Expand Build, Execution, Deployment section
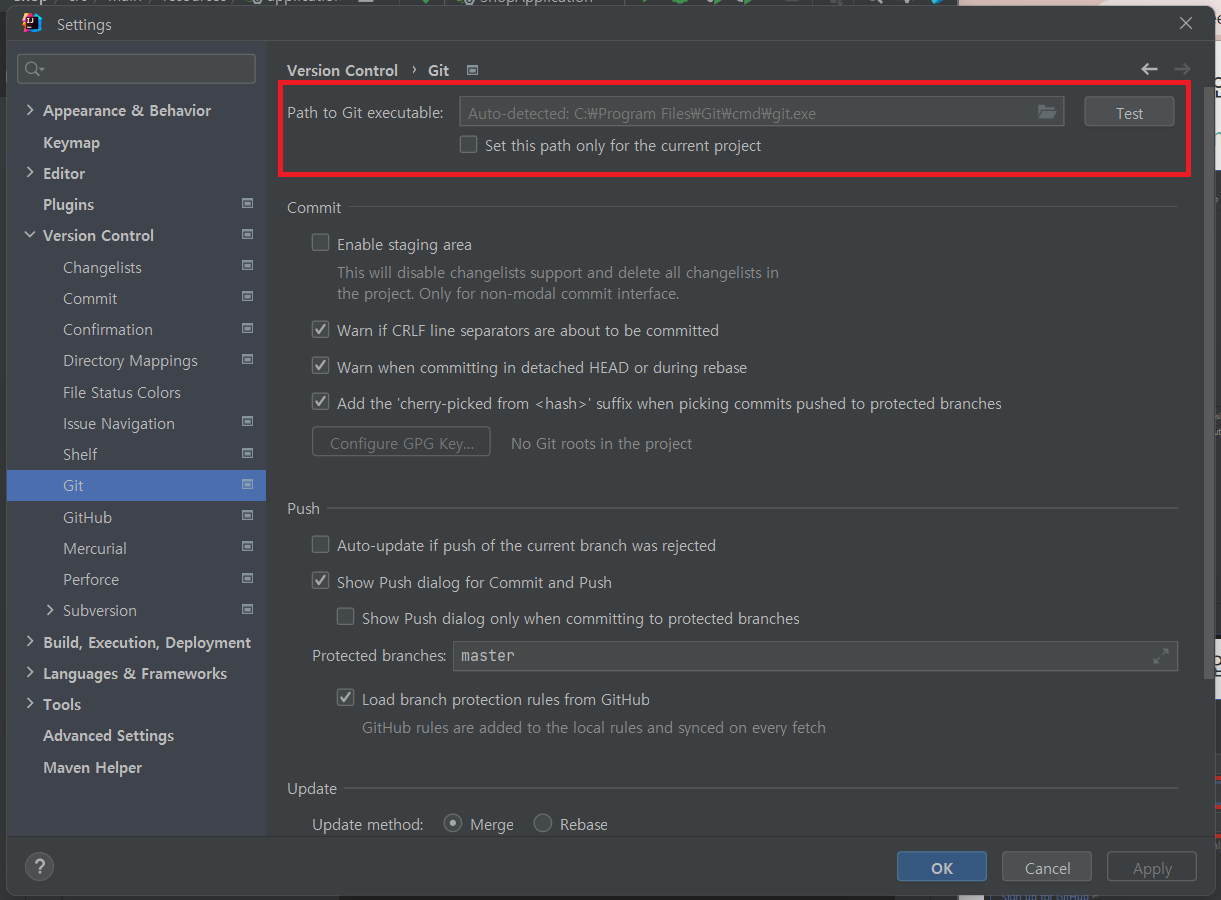 30,642
